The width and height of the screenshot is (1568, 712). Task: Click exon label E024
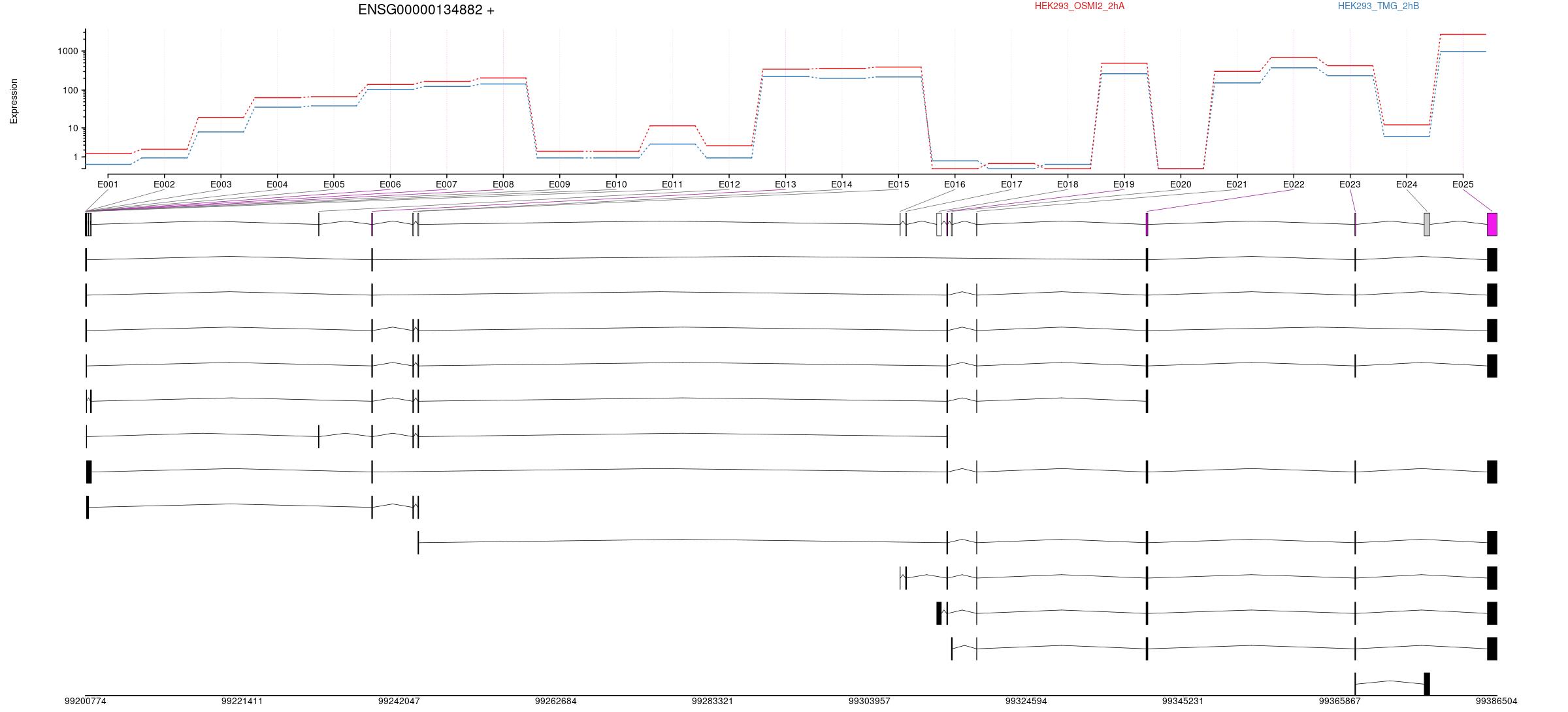coord(1407,184)
